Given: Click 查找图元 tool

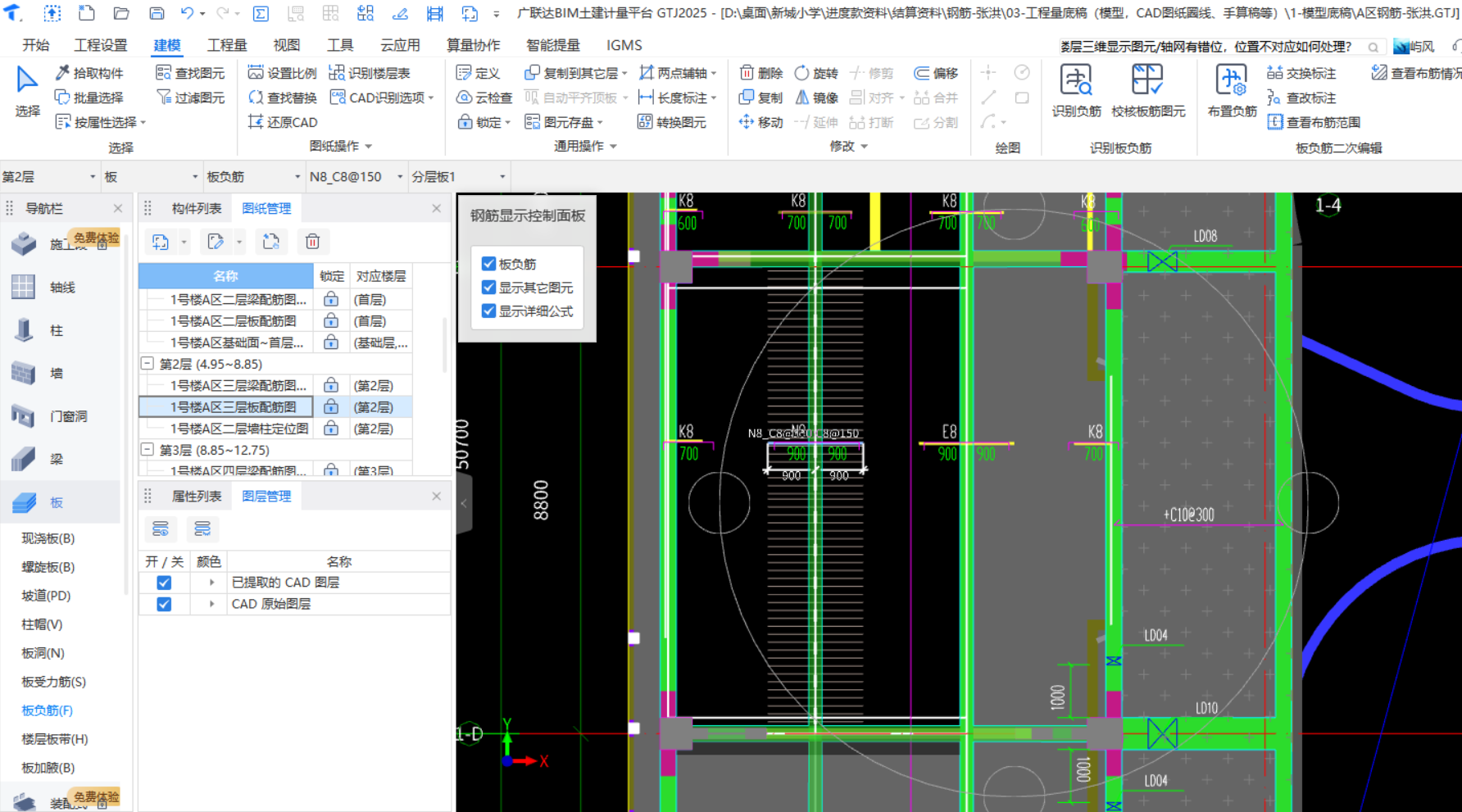Looking at the screenshot, I should coord(190,73).
